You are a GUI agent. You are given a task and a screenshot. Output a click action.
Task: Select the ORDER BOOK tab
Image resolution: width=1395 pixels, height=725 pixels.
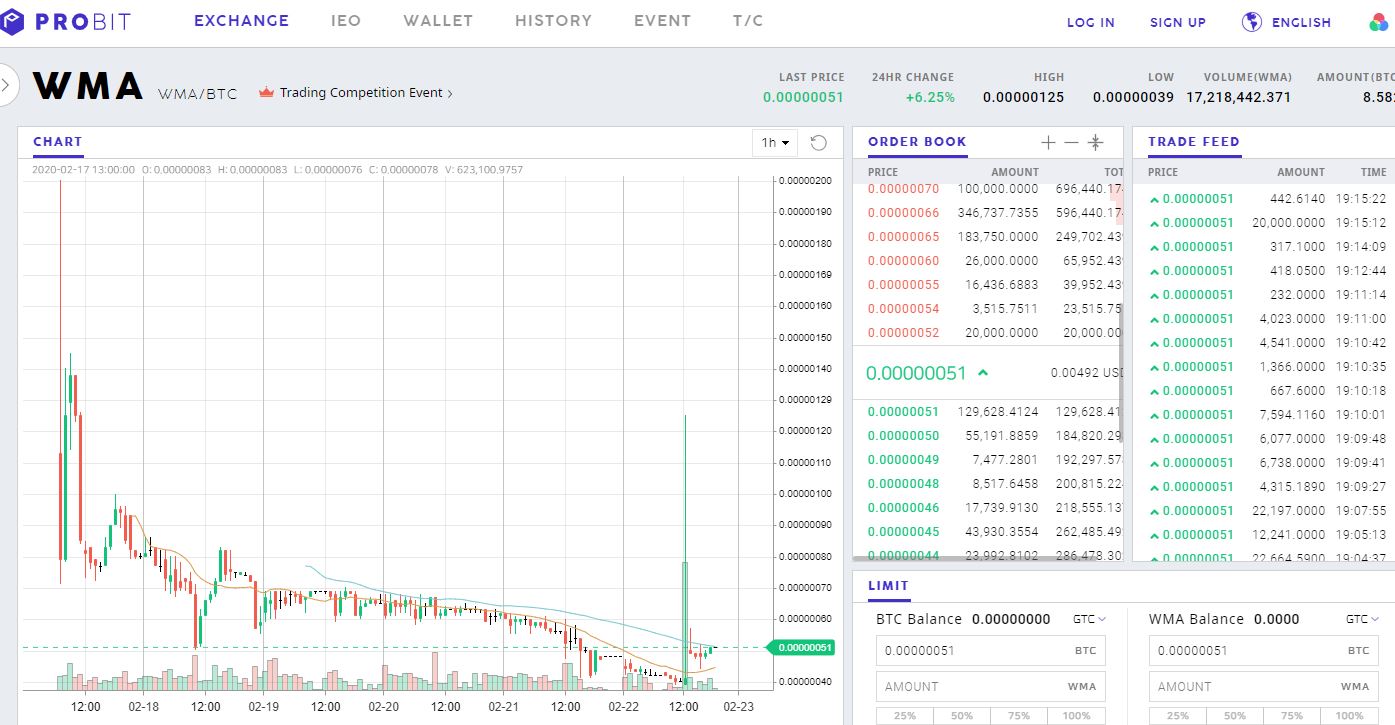coord(917,143)
